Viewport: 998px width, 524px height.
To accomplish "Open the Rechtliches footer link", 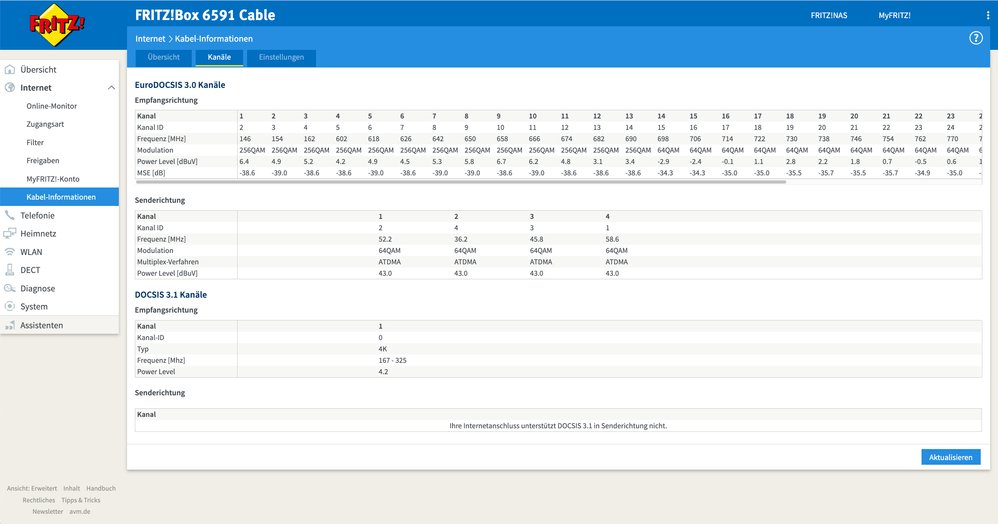I will (x=39, y=500).
